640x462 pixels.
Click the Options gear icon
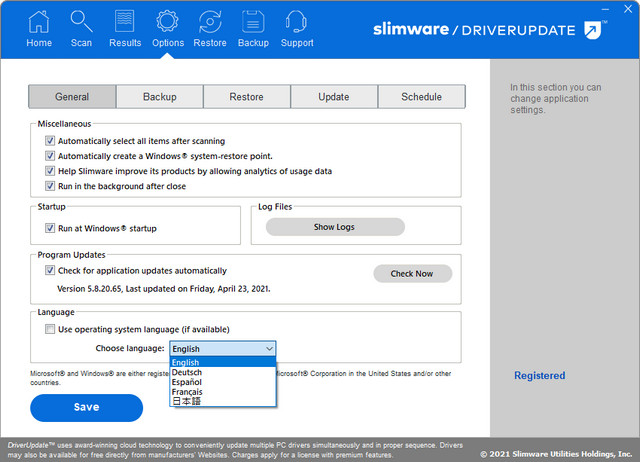click(168, 21)
